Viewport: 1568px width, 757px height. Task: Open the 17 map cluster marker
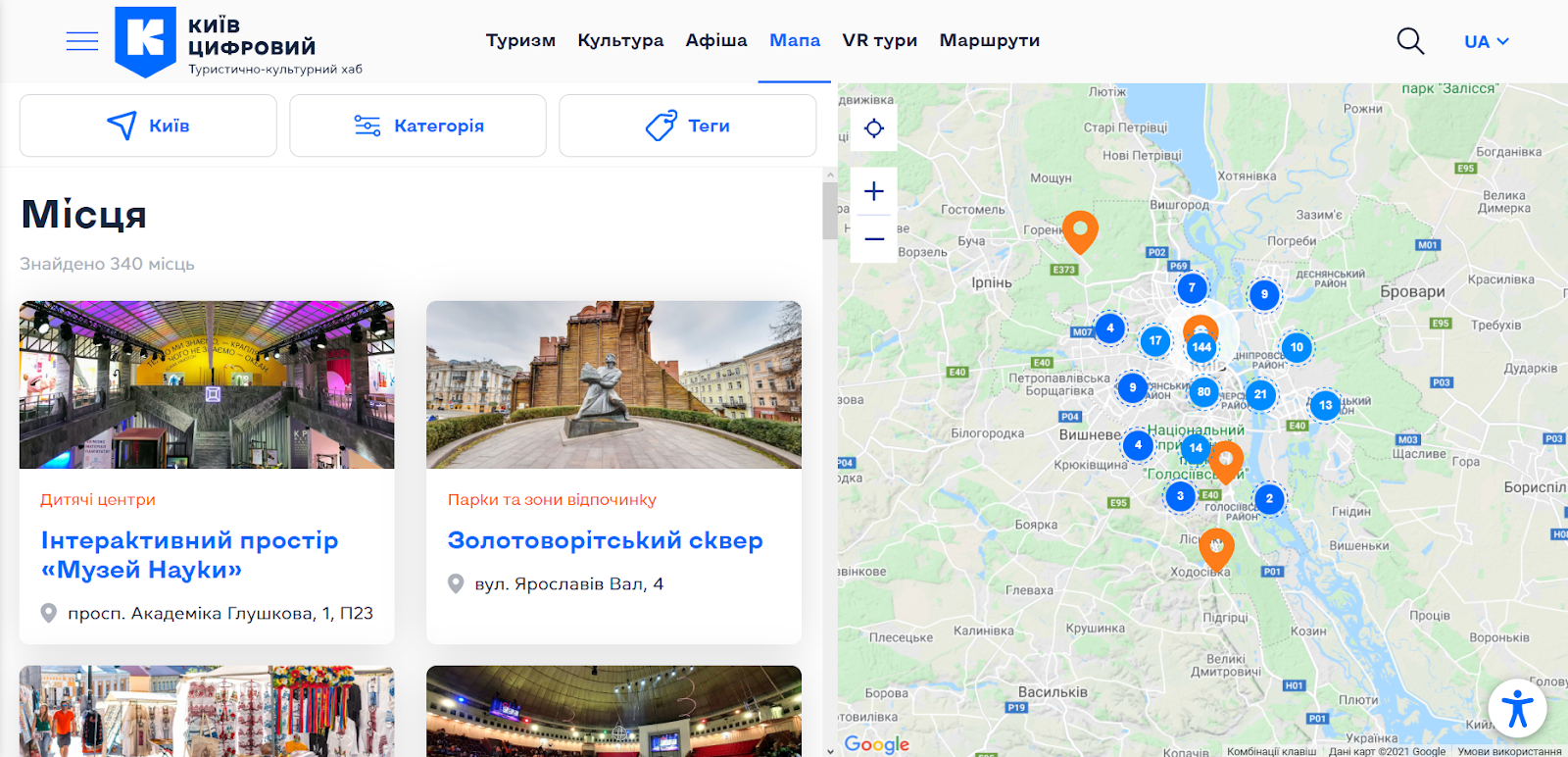(x=1155, y=341)
